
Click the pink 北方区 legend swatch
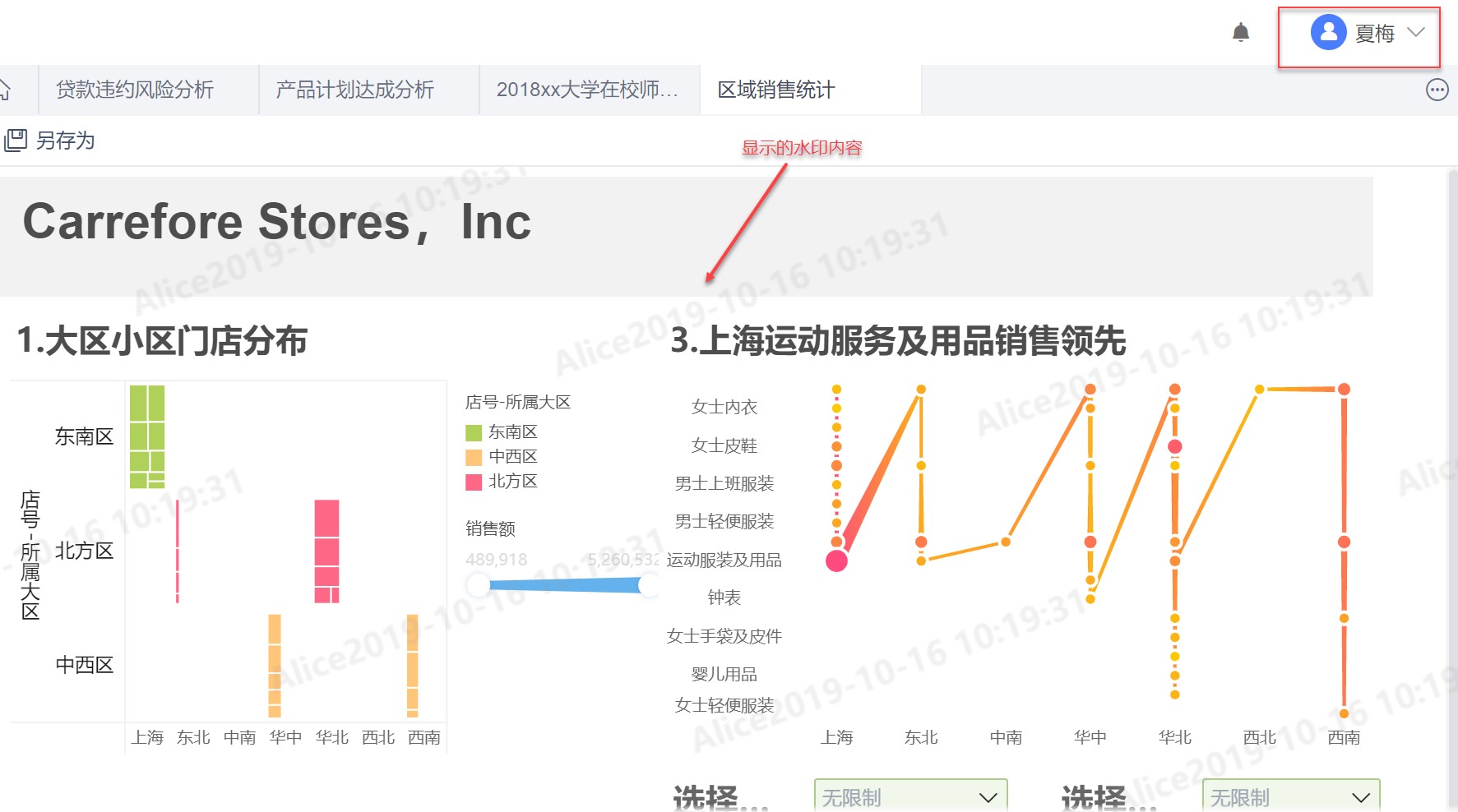coord(474,482)
